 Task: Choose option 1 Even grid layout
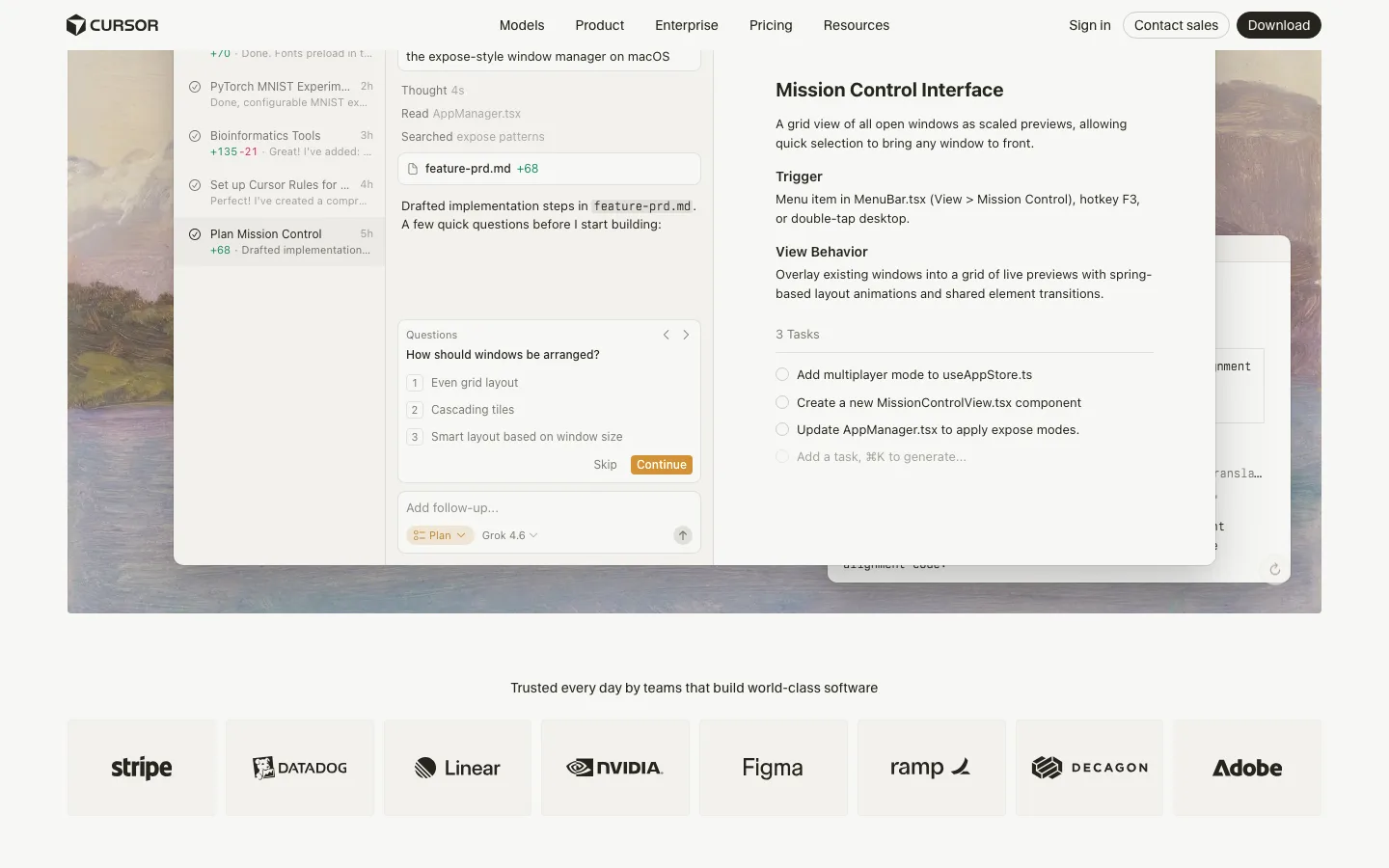[x=549, y=383]
